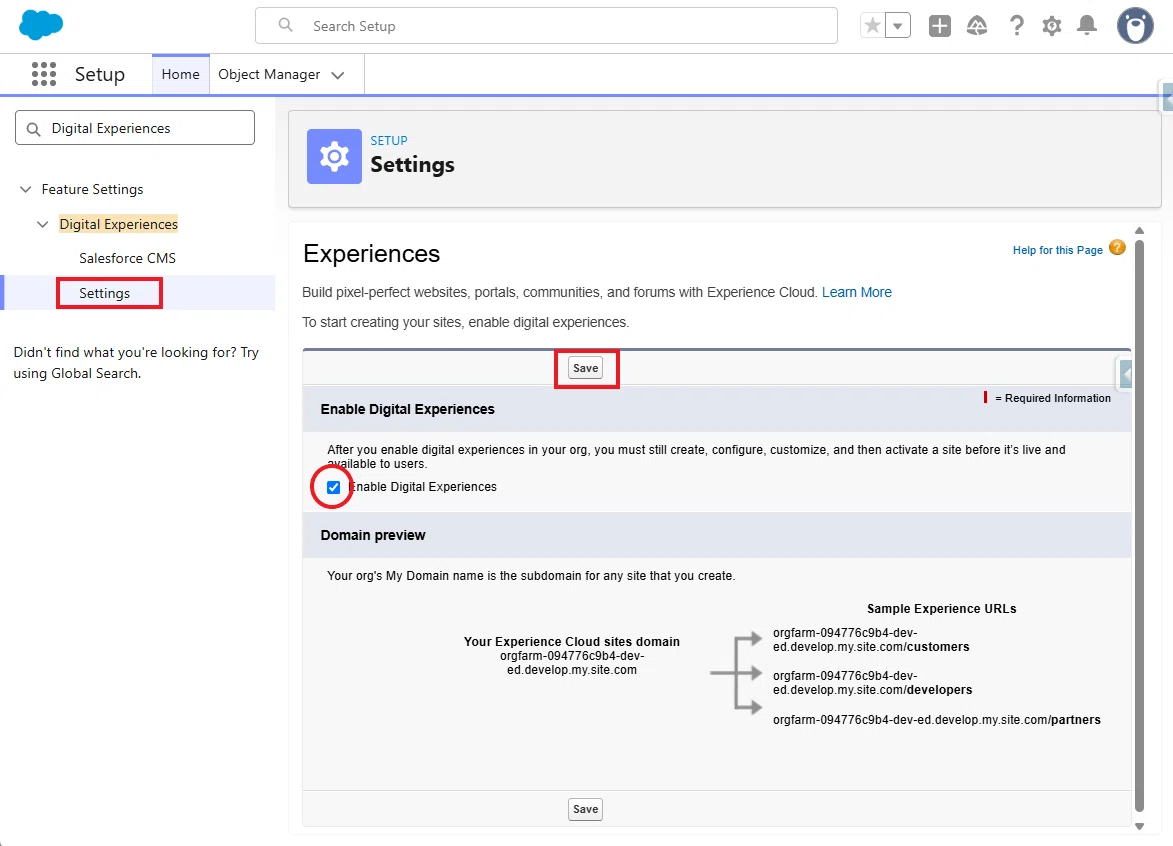This screenshot has height=846, width=1173.
Task: Click the sample URL ending in developers
Action: click(872, 683)
